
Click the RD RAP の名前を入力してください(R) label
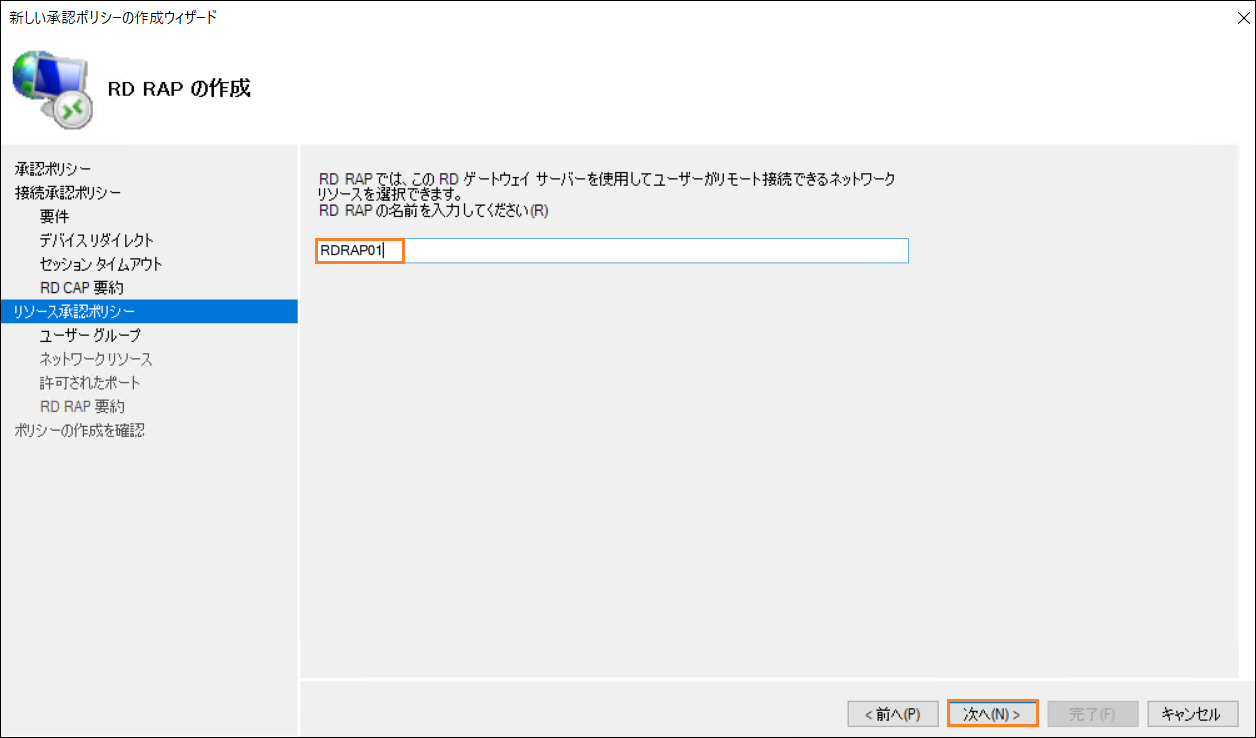click(x=434, y=211)
